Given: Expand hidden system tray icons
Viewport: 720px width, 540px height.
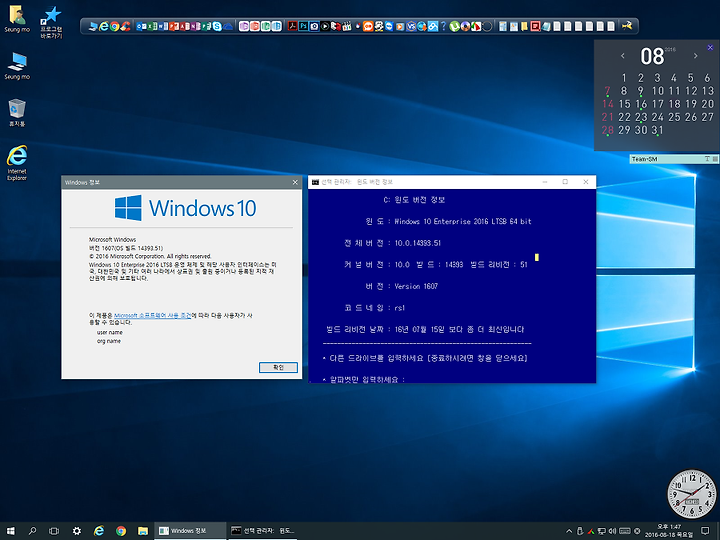Looking at the screenshot, I should point(569,531).
